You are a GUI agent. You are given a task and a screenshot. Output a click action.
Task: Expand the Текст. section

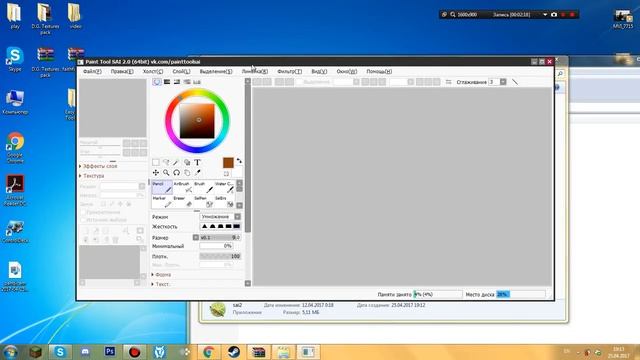coord(160,284)
